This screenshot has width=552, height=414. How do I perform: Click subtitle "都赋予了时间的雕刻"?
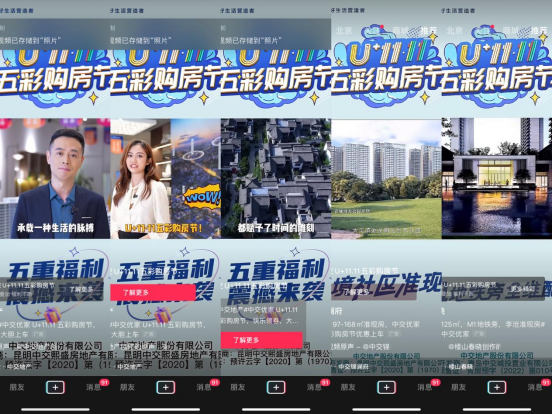pos(276,228)
